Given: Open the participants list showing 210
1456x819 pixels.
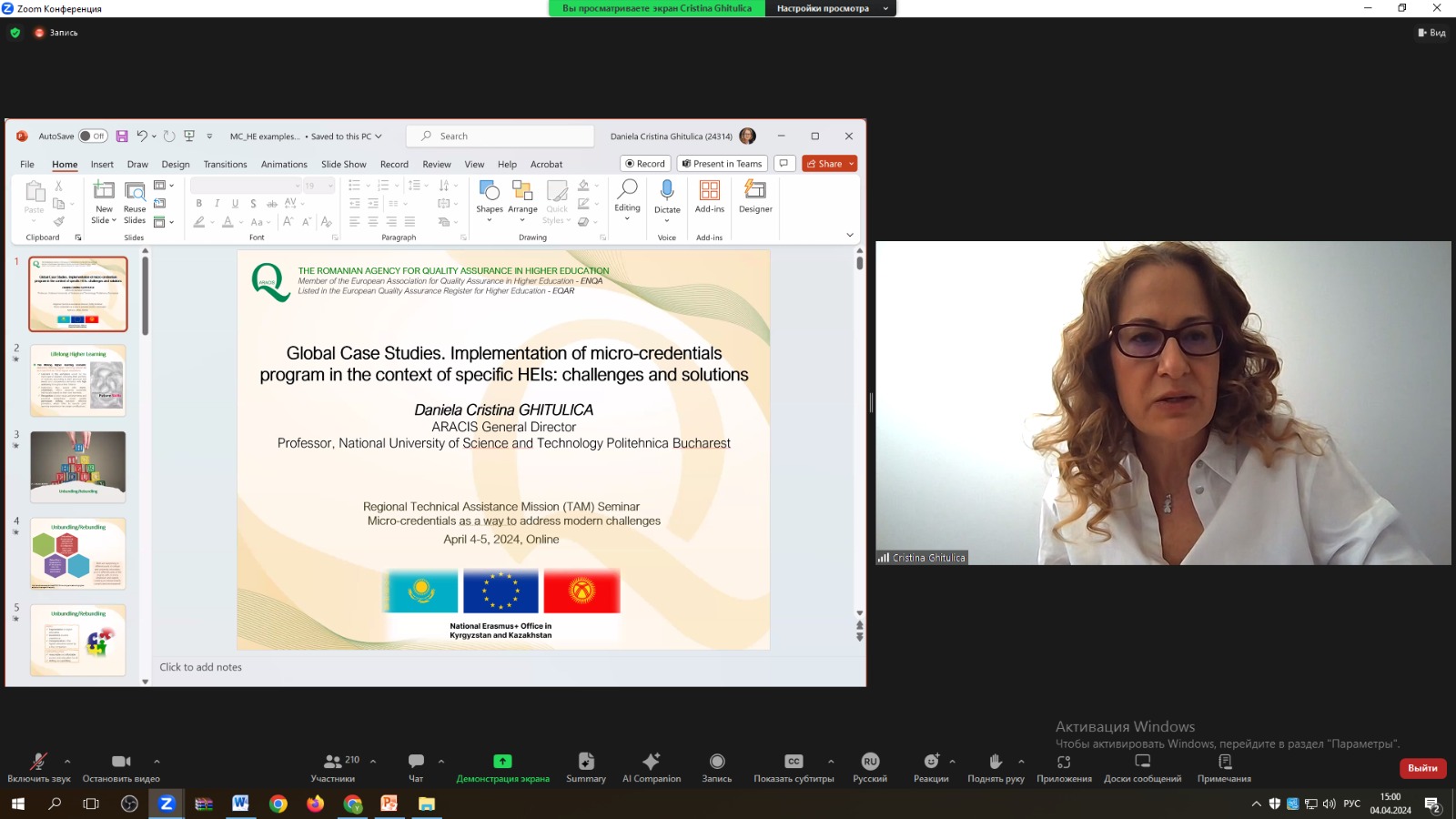Looking at the screenshot, I should point(333,762).
